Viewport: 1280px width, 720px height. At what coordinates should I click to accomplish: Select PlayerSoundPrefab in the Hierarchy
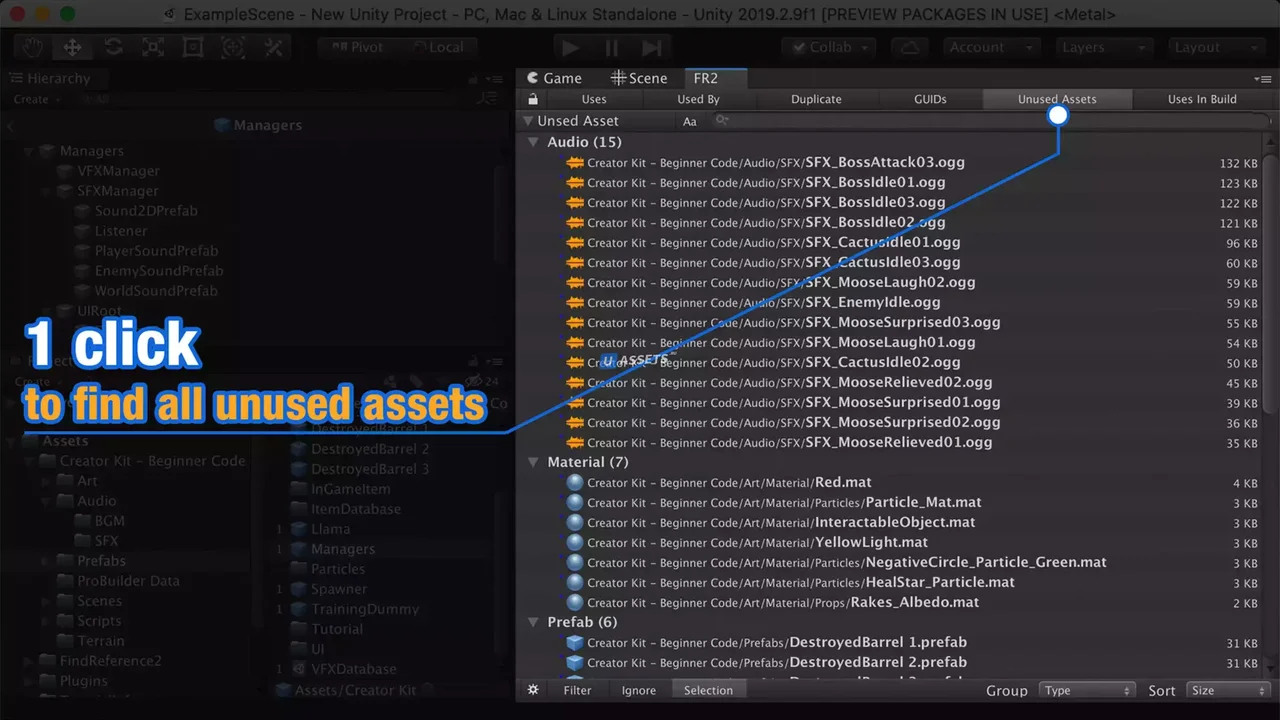(x=156, y=251)
